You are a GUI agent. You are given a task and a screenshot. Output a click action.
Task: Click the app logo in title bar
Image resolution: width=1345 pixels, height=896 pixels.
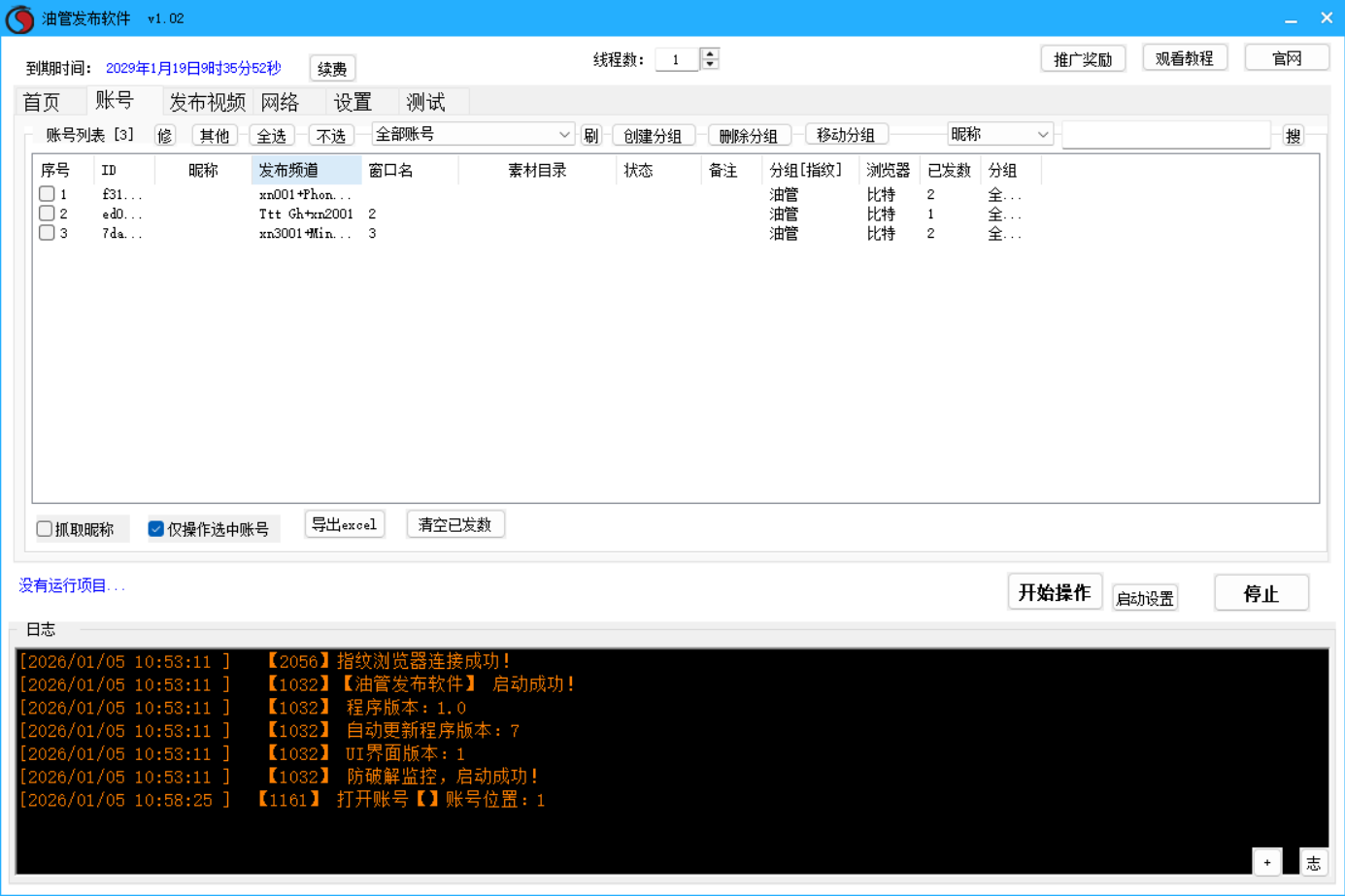click(x=19, y=18)
